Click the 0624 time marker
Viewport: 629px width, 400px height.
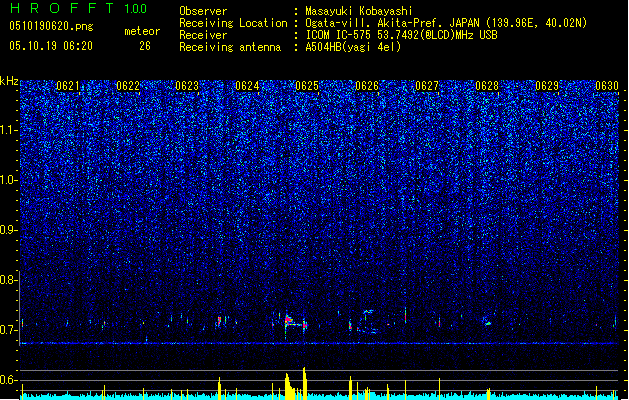(247, 86)
